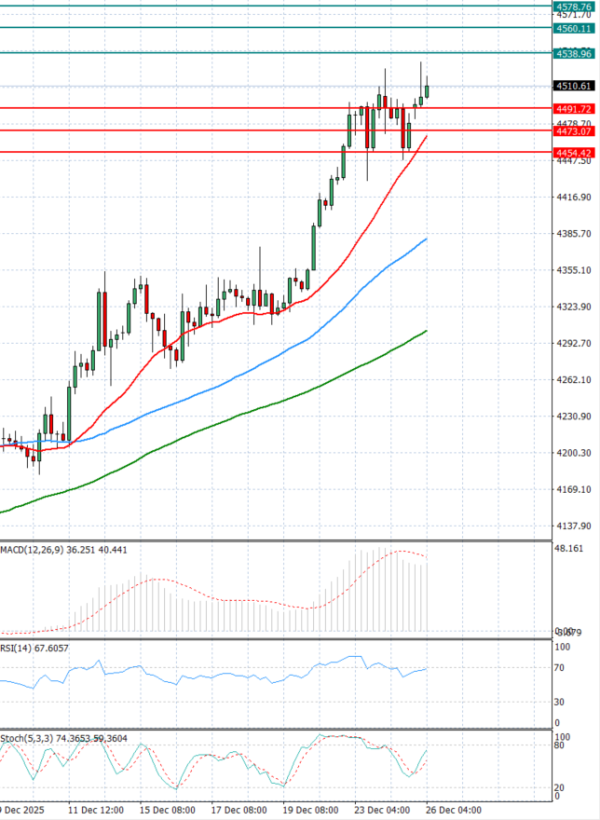Select the RSI(14) indicator label
This screenshot has height=820, width=600.
tap(18, 647)
